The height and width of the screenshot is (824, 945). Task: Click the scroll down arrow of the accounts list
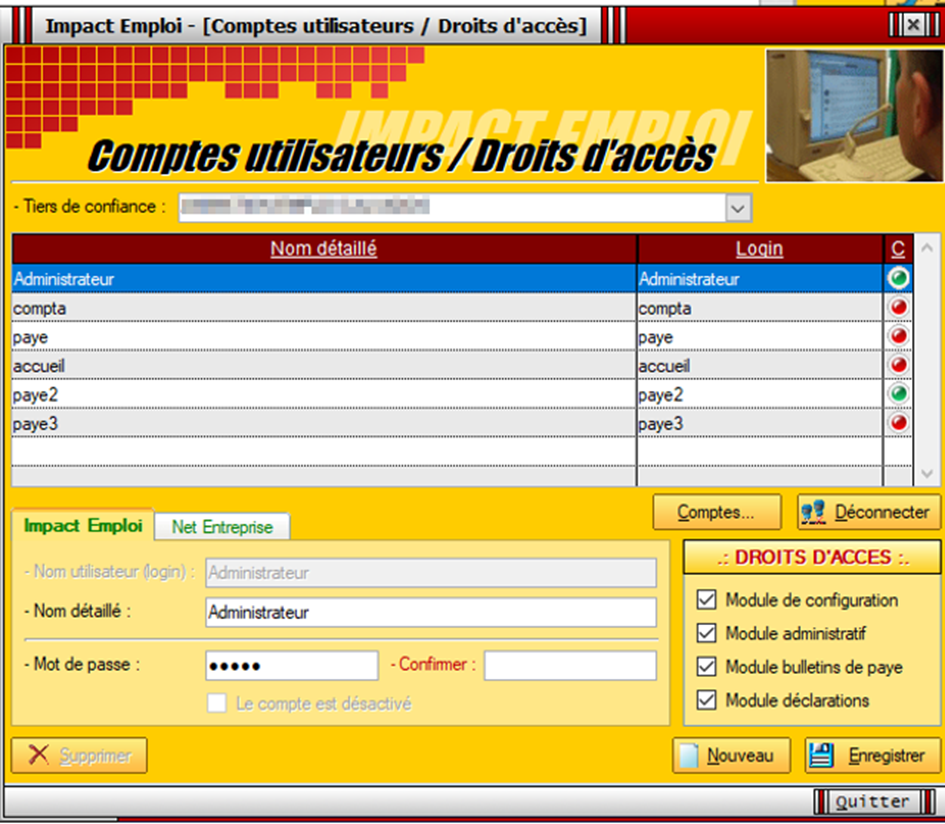(x=927, y=474)
